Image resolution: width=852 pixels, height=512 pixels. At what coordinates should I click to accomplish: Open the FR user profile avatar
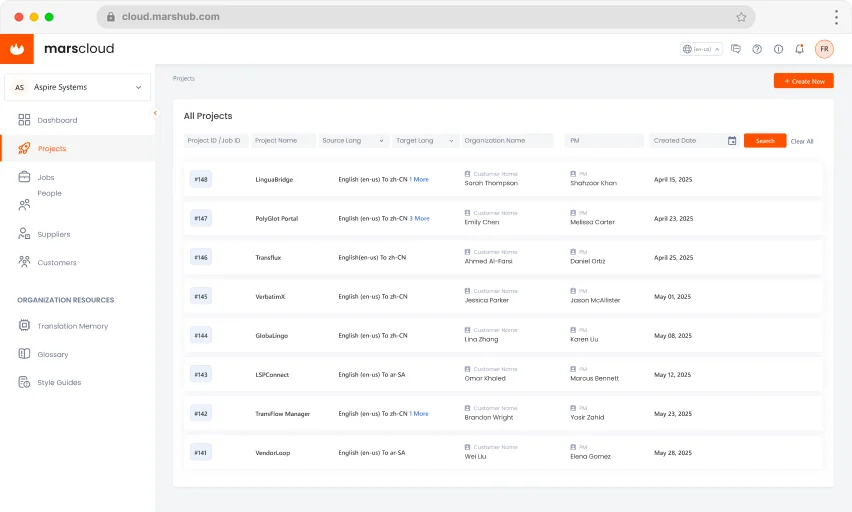click(824, 48)
